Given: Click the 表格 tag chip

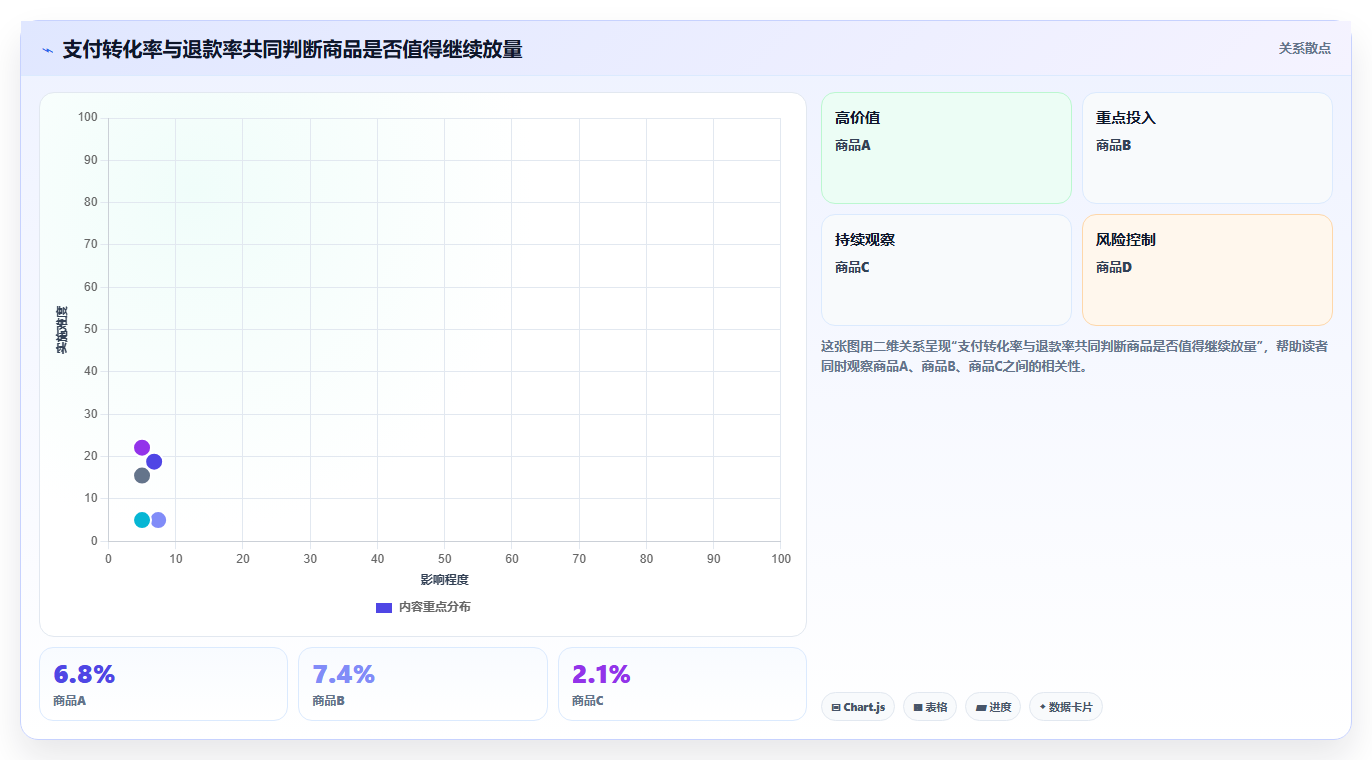Looking at the screenshot, I should [930, 707].
